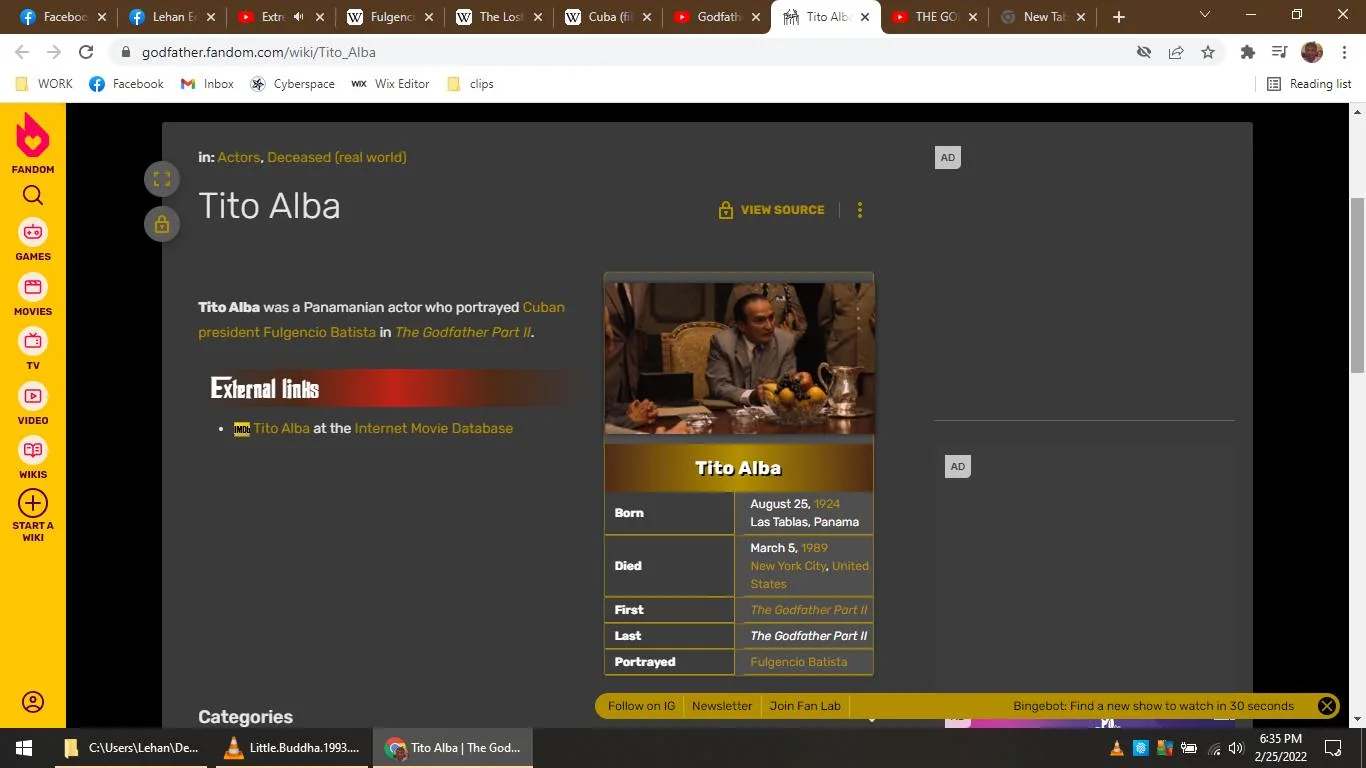Switch to the THE GO YouTube tab

pyautogui.click(x=934, y=17)
